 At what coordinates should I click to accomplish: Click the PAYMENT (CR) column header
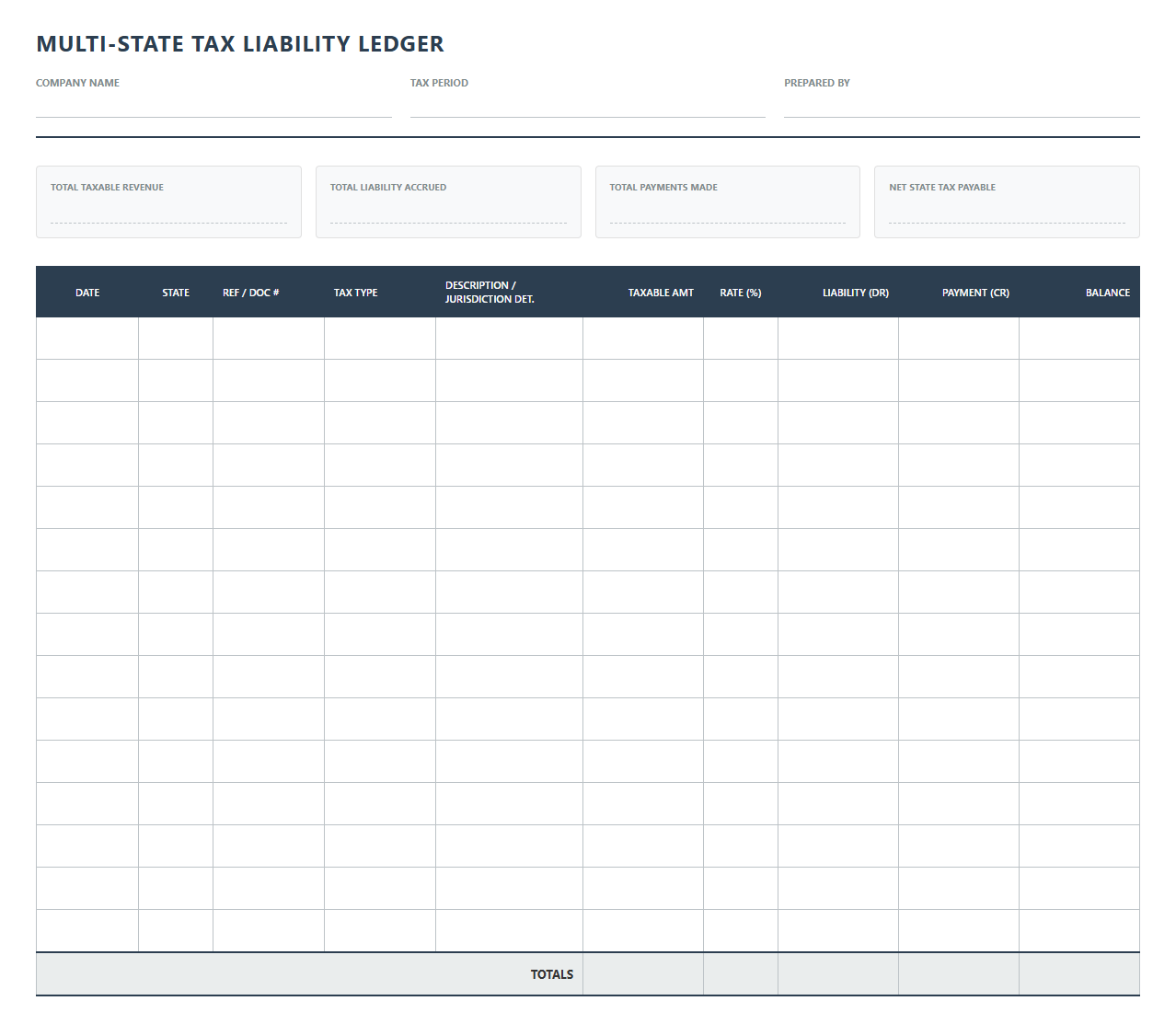click(x=959, y=293)
